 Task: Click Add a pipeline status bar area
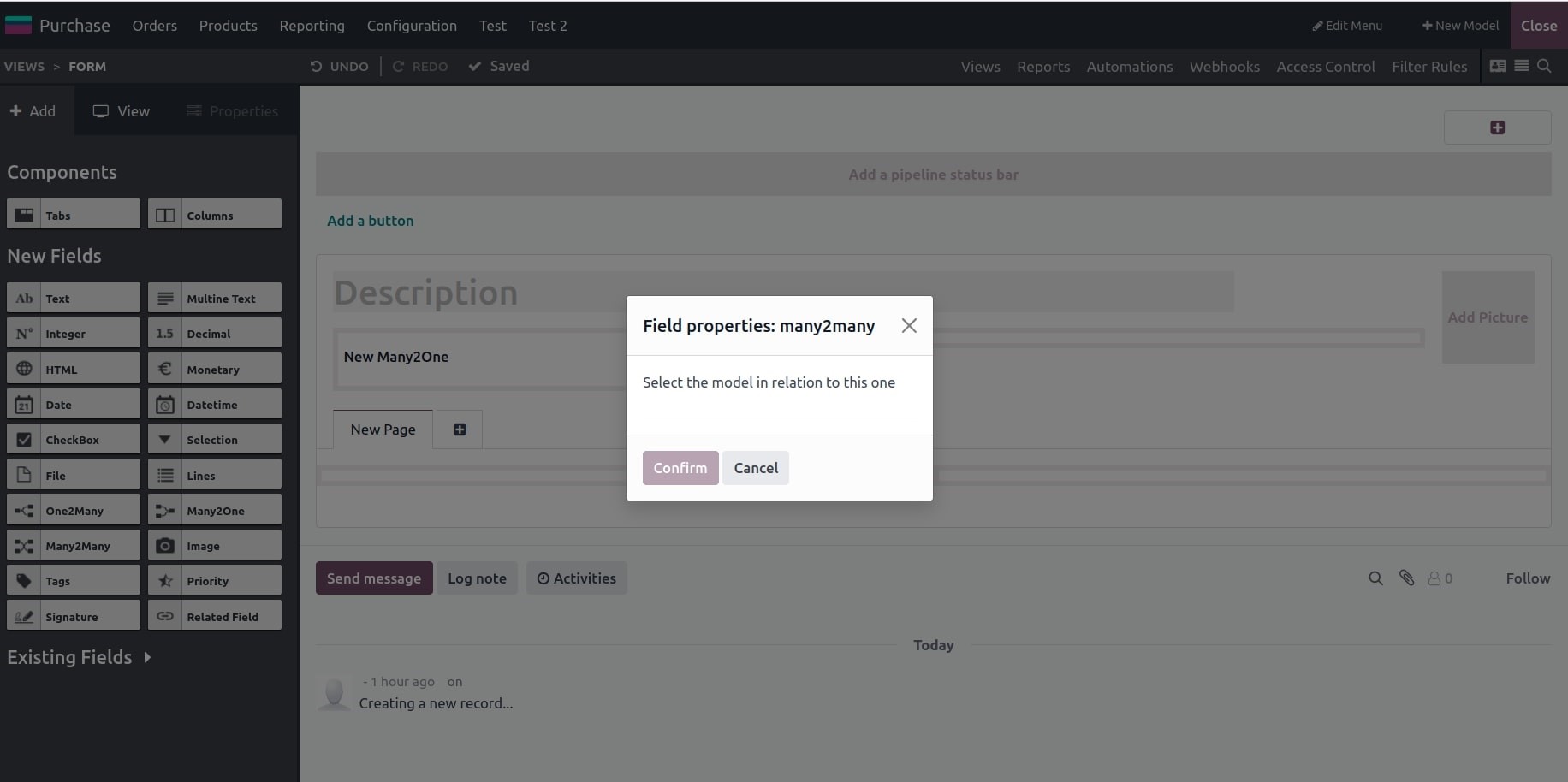point(933,175)
